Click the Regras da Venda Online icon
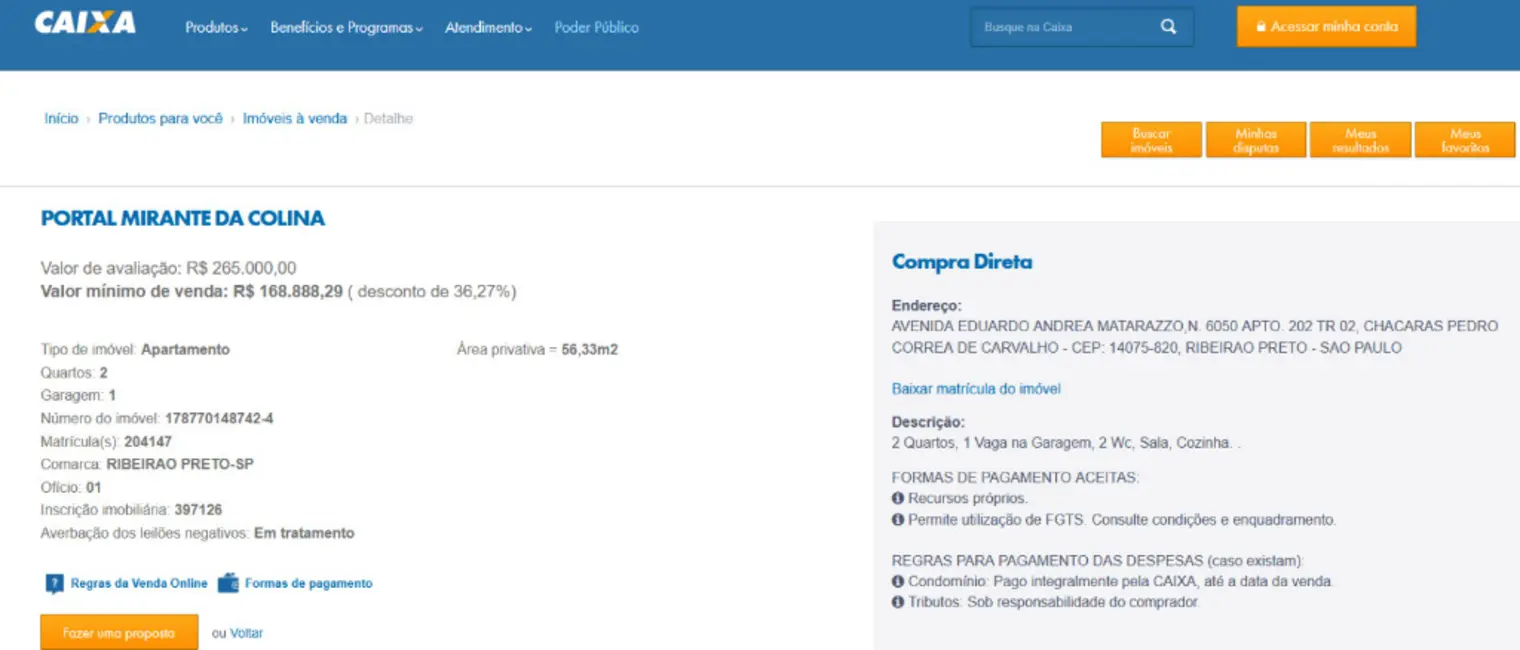The height and width of the screenshot is (650, 1520). point(54,584)
